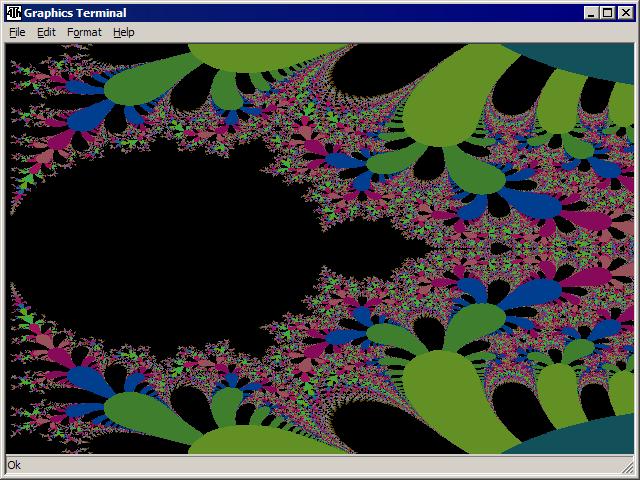Open the Format menu

pyautogui.click(x=84, y=32)
